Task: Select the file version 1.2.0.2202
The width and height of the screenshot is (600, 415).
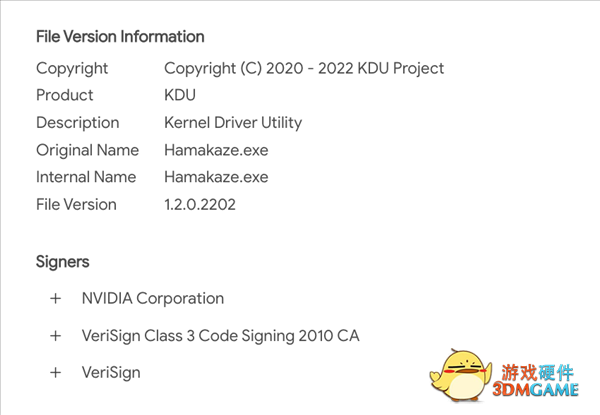Action: click(x=200, y=205)
